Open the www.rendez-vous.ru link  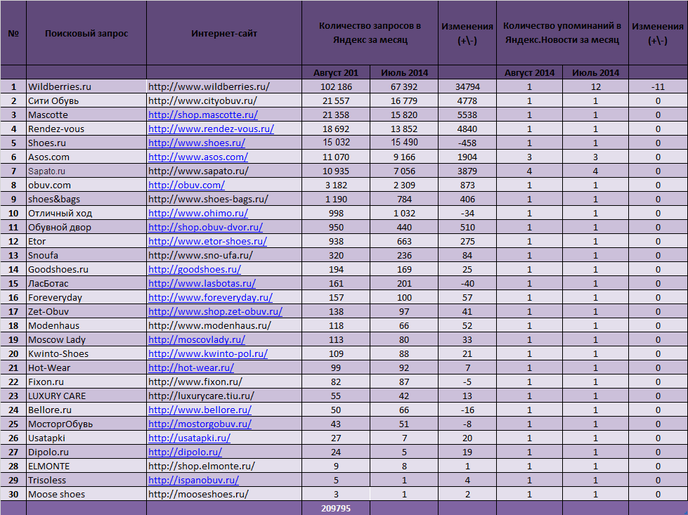coord(211,129)
